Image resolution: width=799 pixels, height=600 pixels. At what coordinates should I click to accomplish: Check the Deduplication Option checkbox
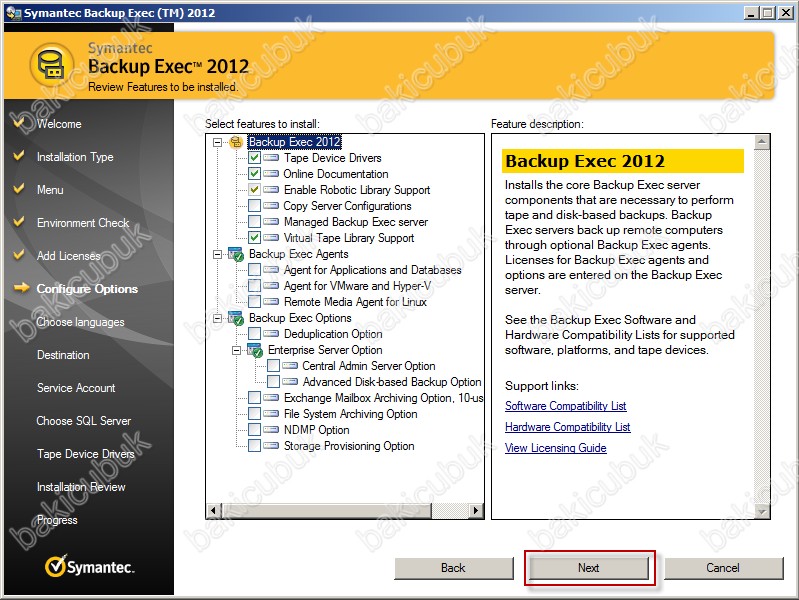tap(254, 334)
